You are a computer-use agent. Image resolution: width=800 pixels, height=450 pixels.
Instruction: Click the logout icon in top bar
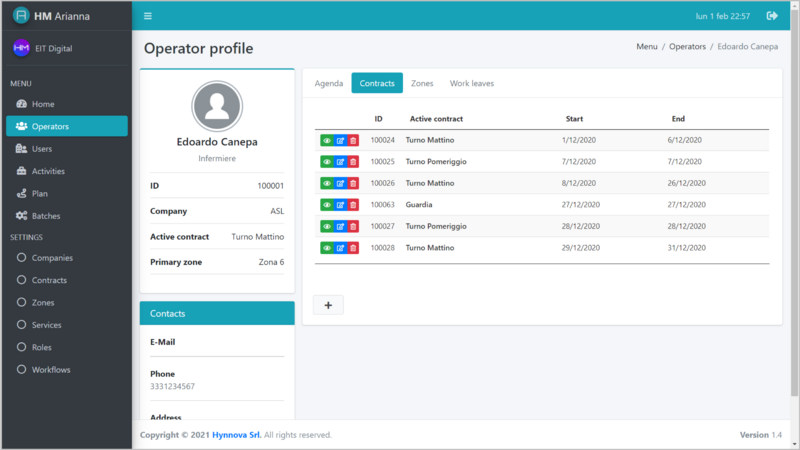click(x=771, y=16)
